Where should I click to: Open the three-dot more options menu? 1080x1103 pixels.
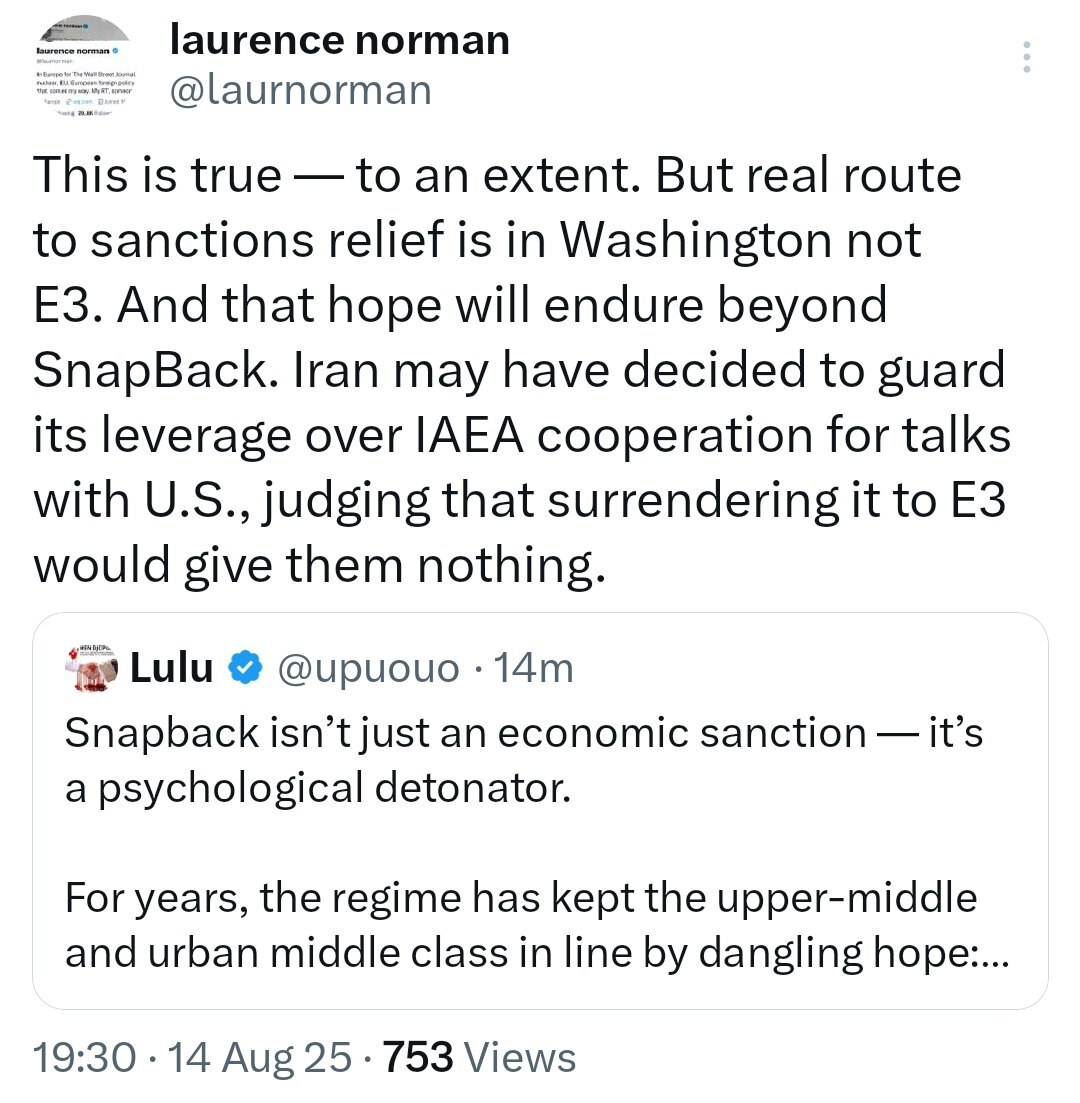click(x=1027, y=58)
